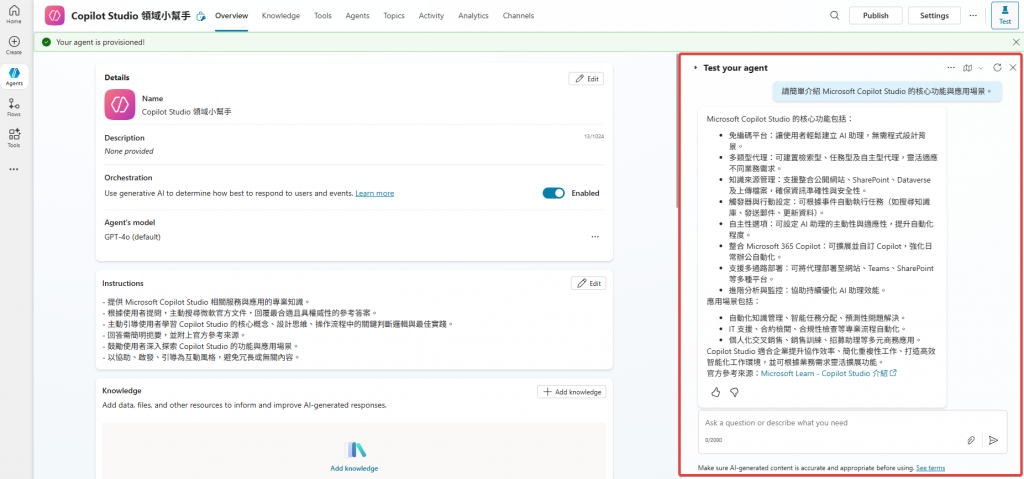The width and height of the screenshot is (1024, 479).
Task: Click the agent status icon beside title
Action: pyautogui.click(x=201, y=16)
